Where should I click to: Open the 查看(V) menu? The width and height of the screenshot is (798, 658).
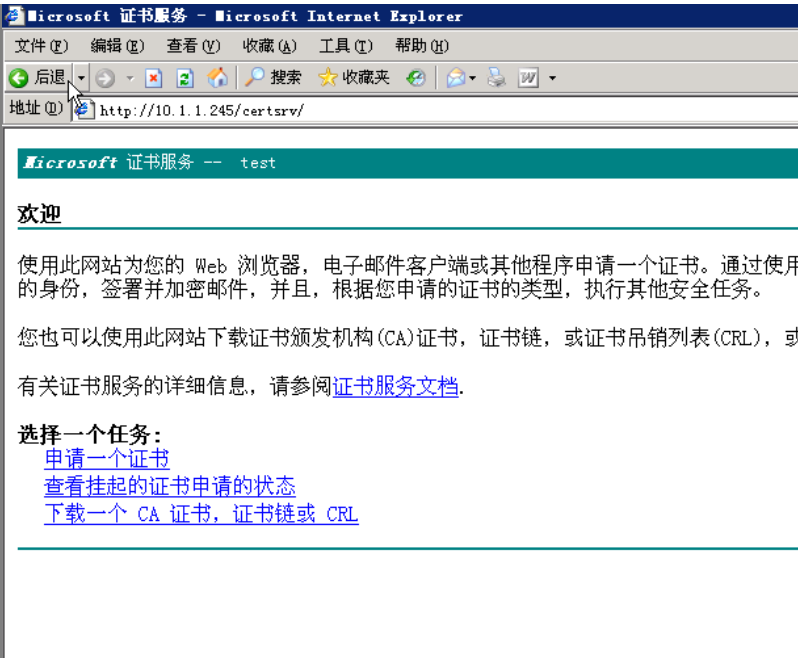tap(193, 46)
